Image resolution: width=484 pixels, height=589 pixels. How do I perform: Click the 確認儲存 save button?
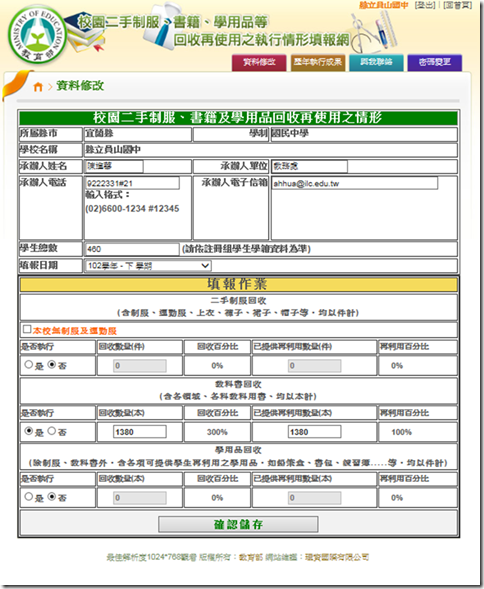click(238, 524)
